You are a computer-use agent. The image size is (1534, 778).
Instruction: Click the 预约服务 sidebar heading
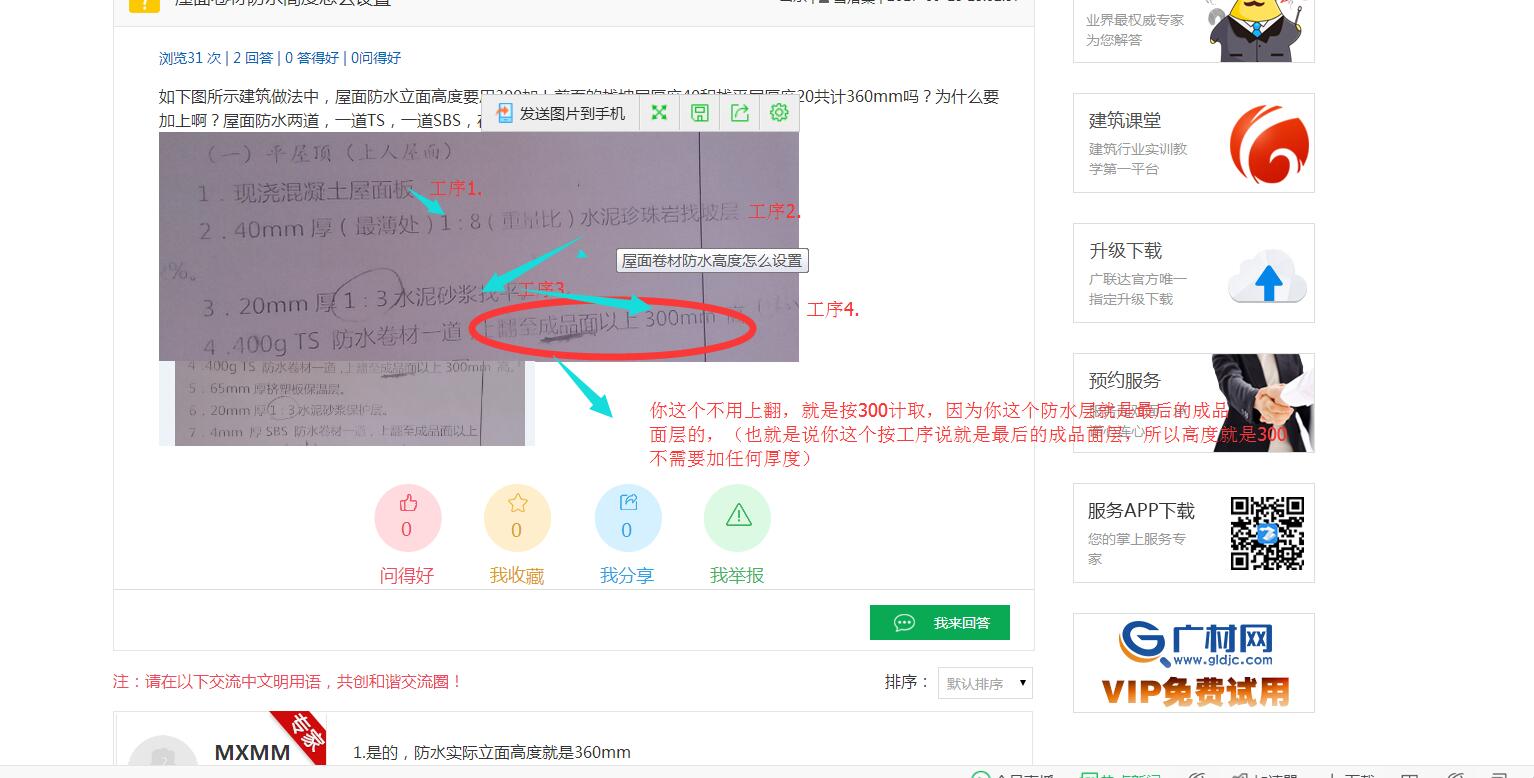tap(1125, 380)
